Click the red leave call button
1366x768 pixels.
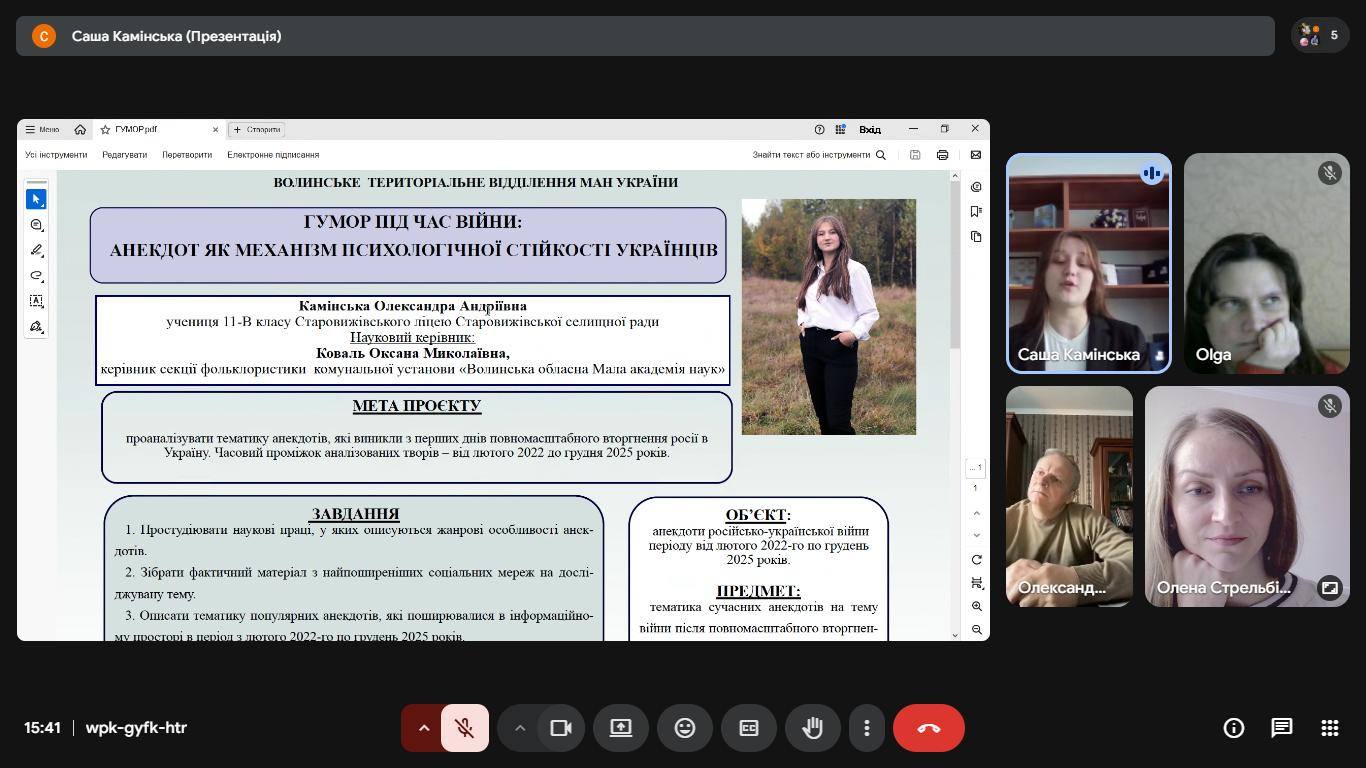coord(928,728)
